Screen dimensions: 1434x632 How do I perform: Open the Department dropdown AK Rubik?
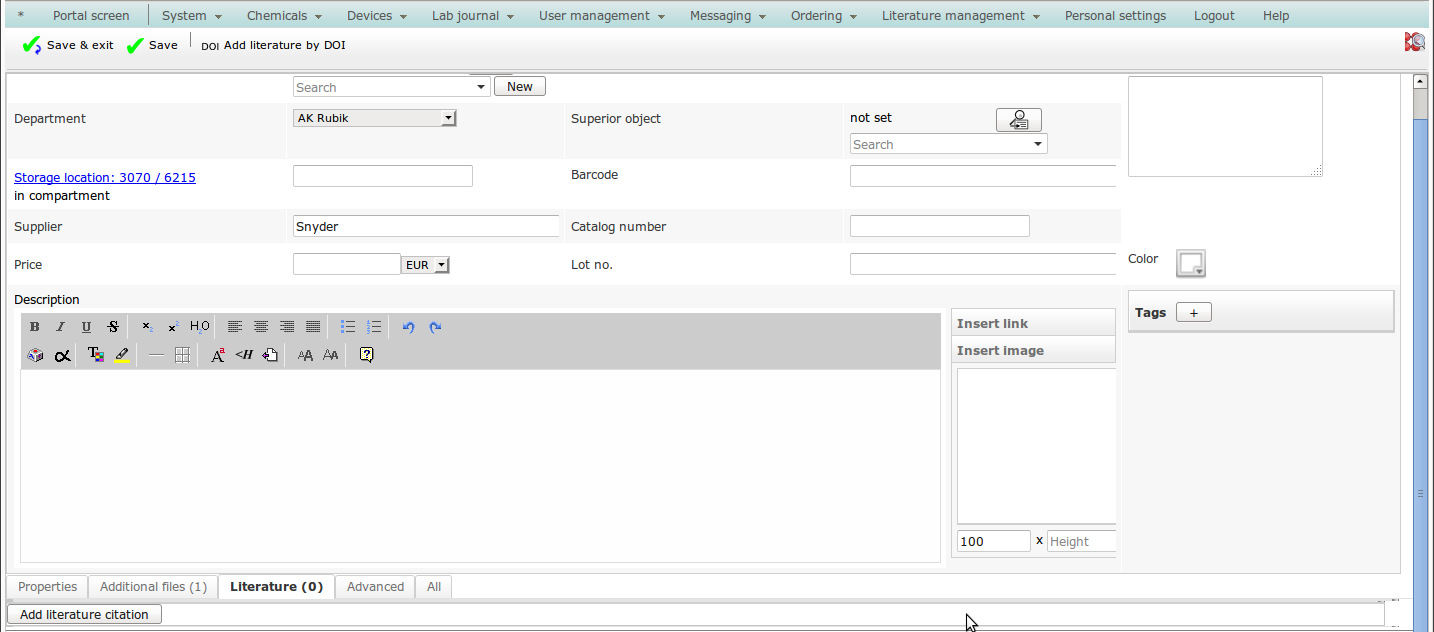pos(375,118)
